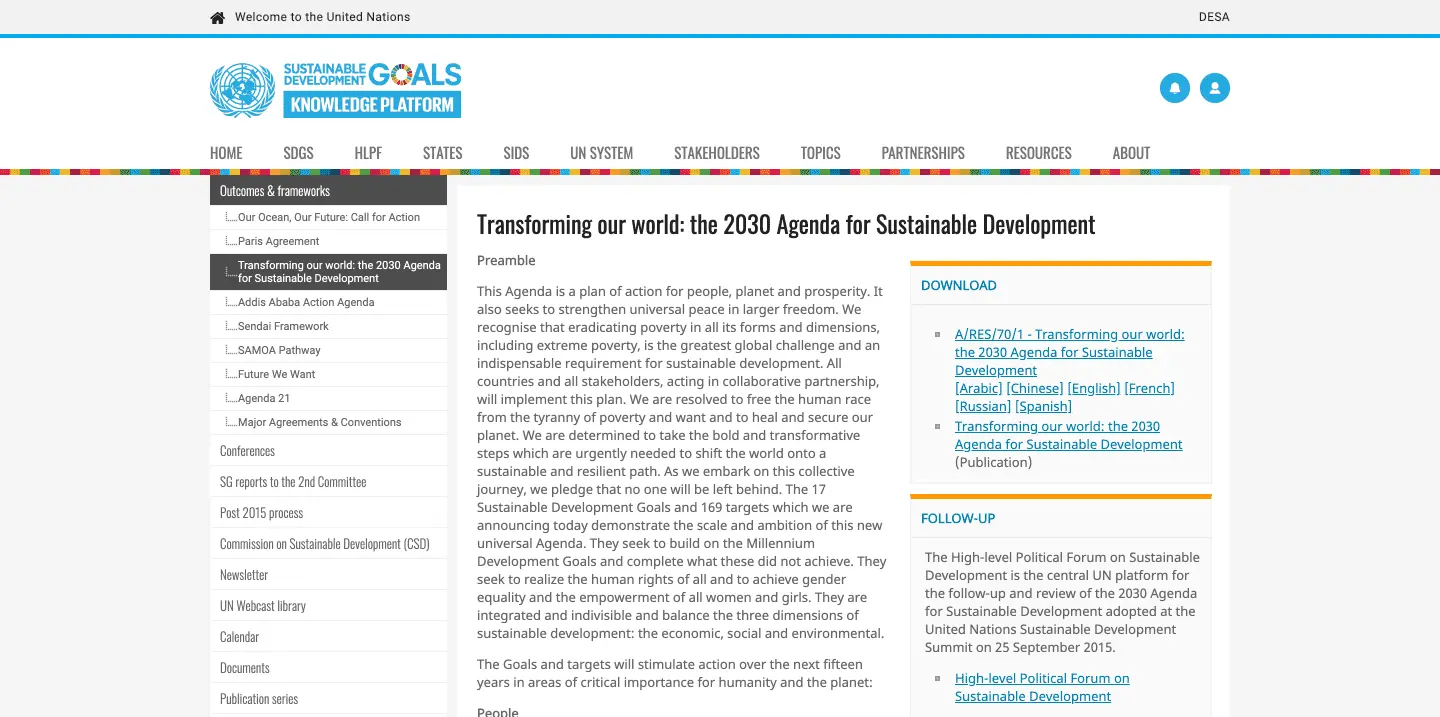The height and width of the screenshot is (717, 1440).
Task: Click the Sustainable Development Goals Knowledge Platform logo
Action: (372, 90)
